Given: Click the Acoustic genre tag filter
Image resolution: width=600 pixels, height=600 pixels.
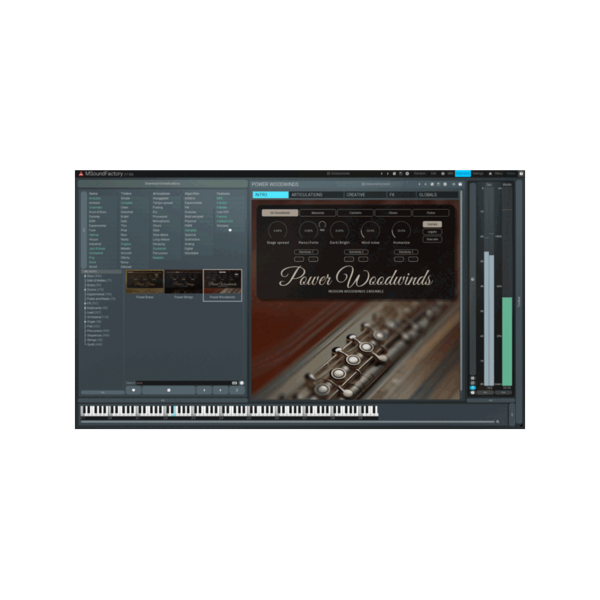Looking at the screenshot, I should (x=95, y=198).
